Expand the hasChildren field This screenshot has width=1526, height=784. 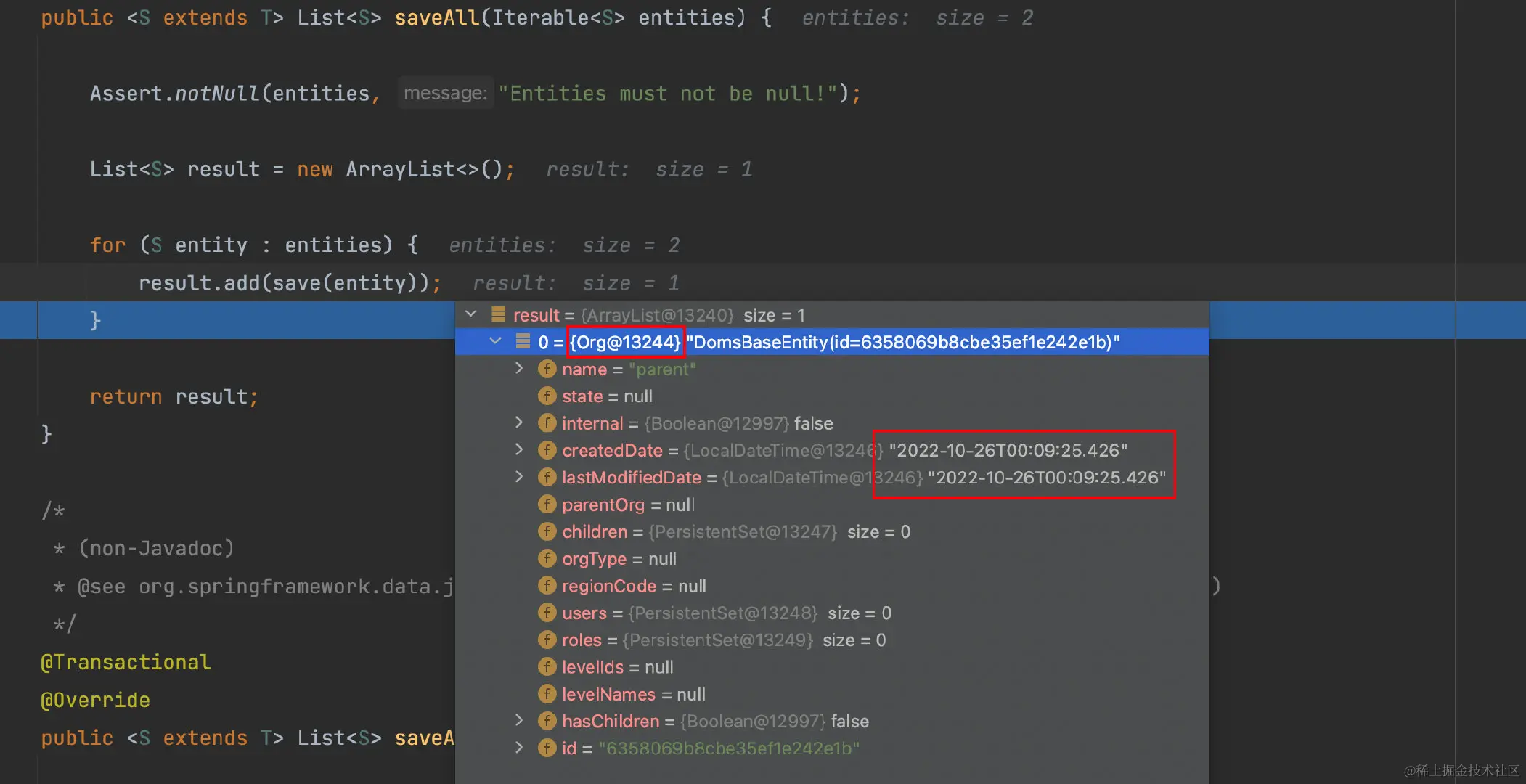519,721
